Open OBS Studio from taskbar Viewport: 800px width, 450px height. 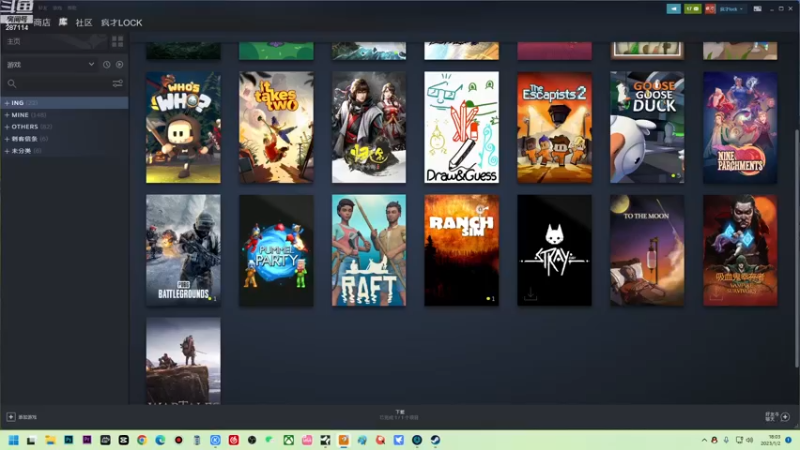252,440
